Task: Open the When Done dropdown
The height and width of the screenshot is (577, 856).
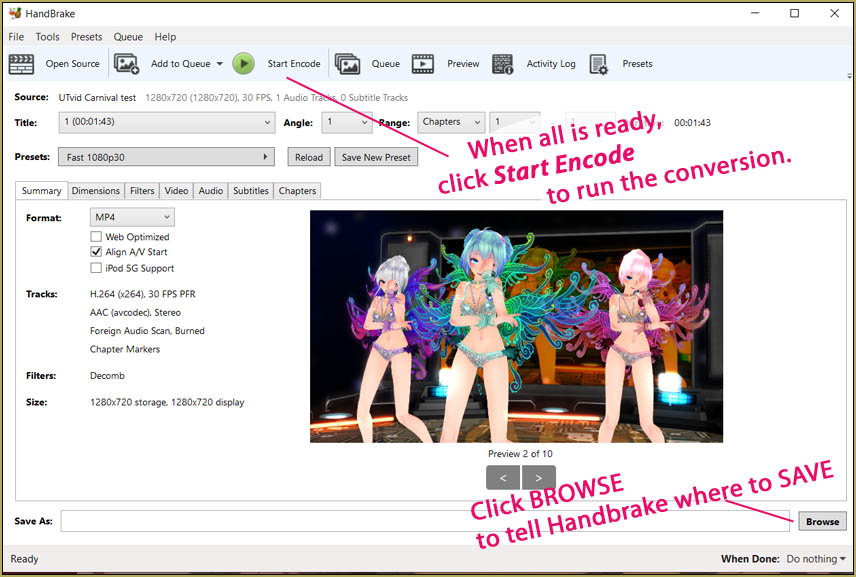Action: click(816, 559)
